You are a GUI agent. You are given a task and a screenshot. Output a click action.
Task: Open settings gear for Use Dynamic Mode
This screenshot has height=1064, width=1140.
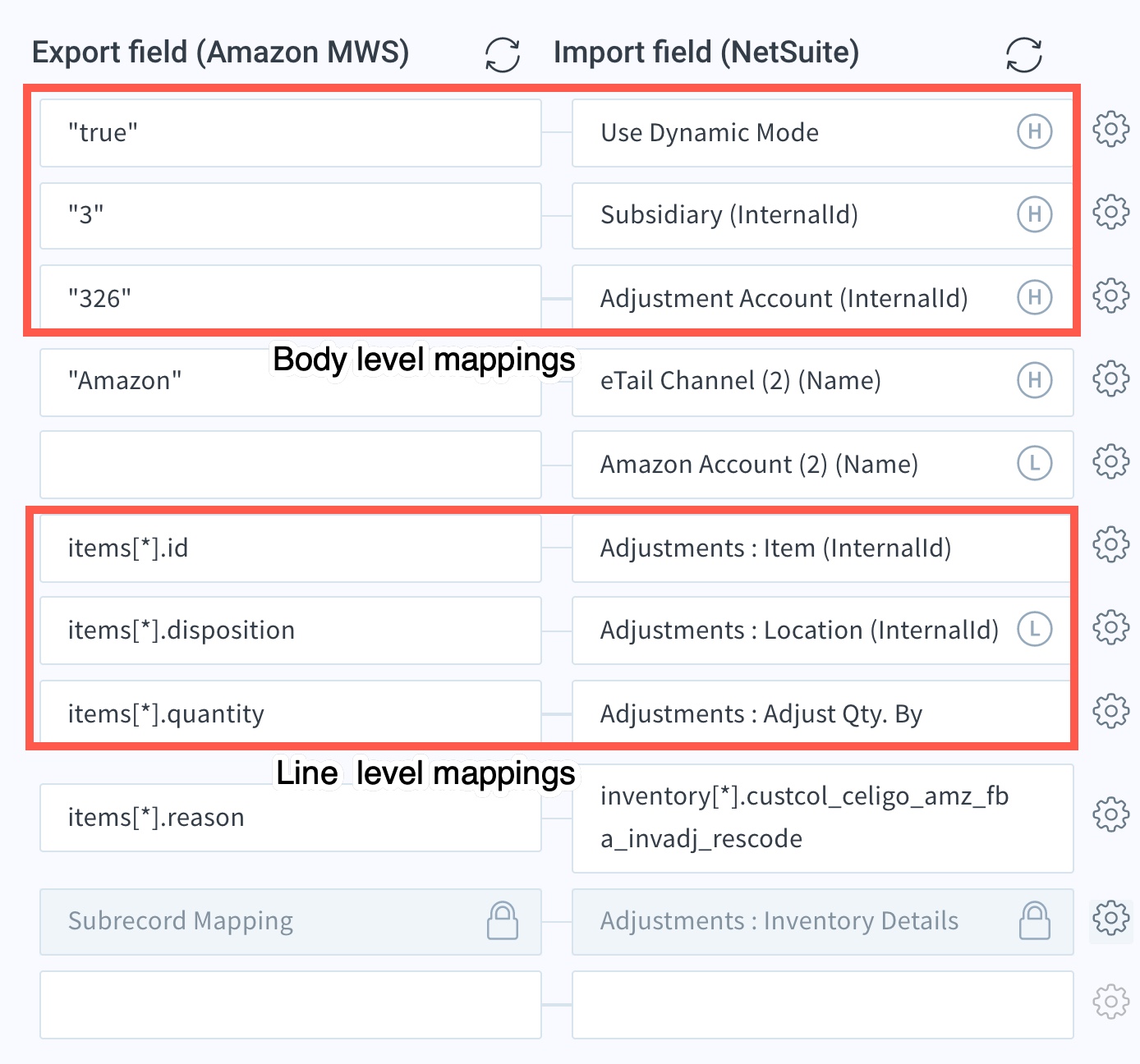tap(1110, 130)
